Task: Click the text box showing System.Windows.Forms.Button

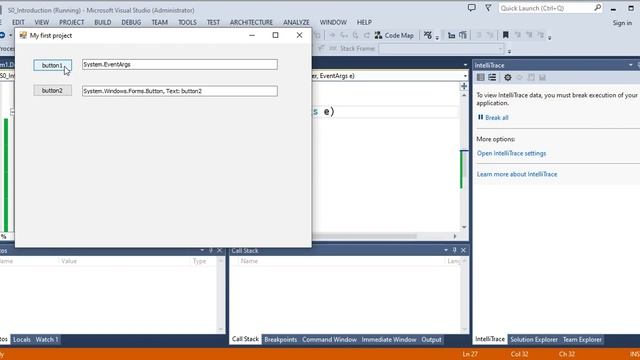Action: pyautogui.click(x=180, y=91)
